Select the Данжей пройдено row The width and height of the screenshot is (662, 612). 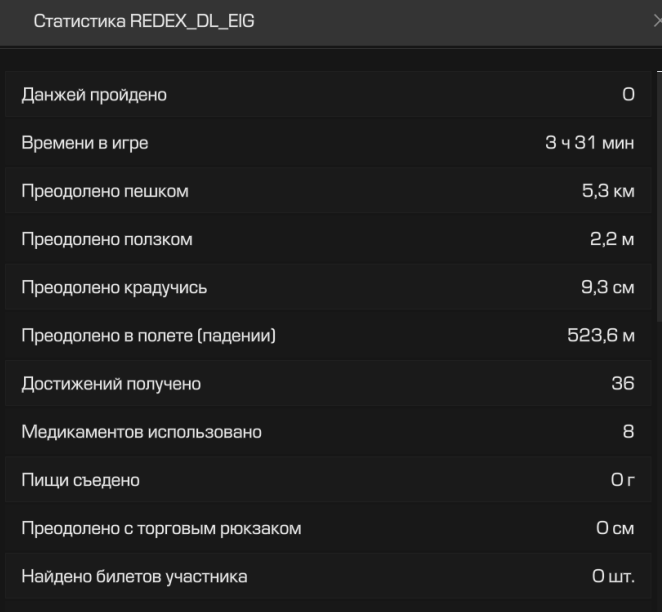[x=328, y=95]
